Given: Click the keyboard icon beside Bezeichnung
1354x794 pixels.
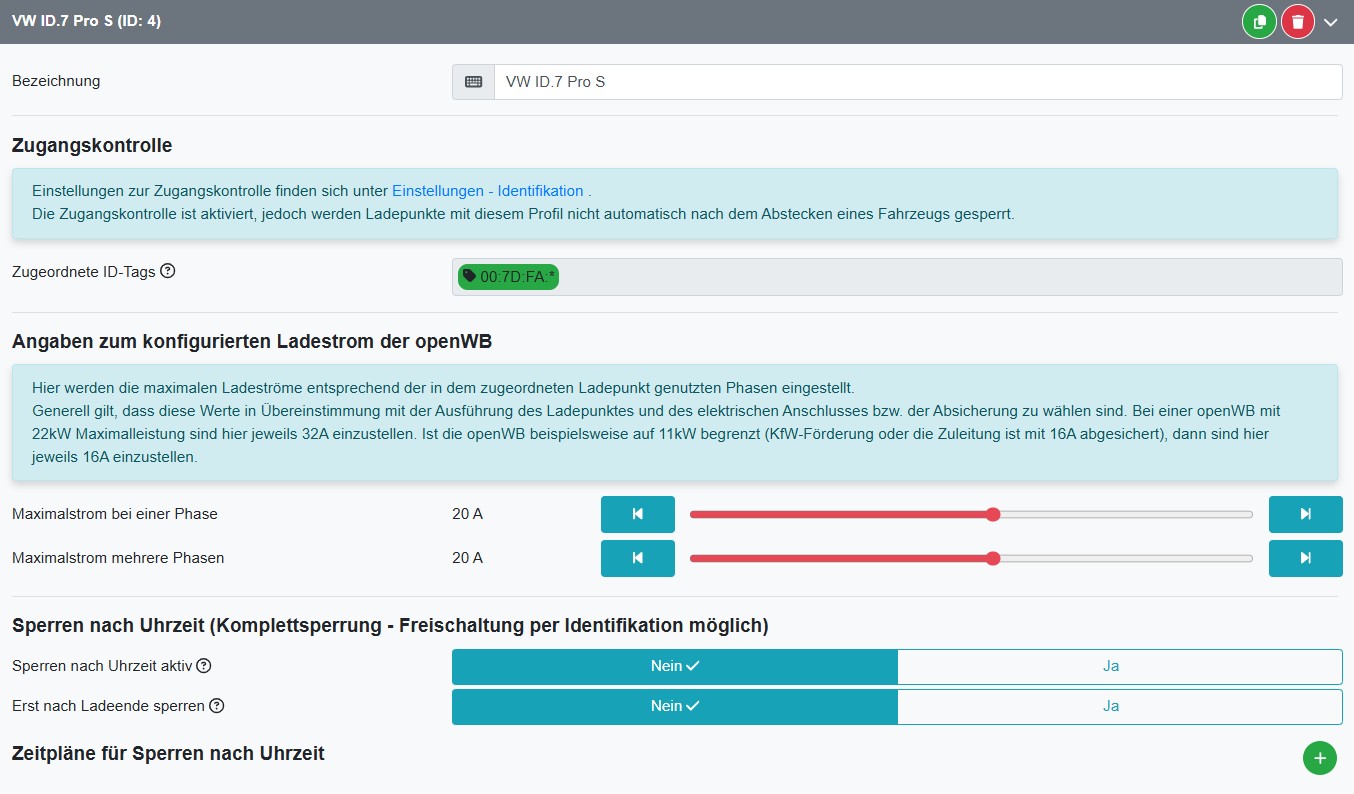Looking at the screenshot, I should [473, 82].
